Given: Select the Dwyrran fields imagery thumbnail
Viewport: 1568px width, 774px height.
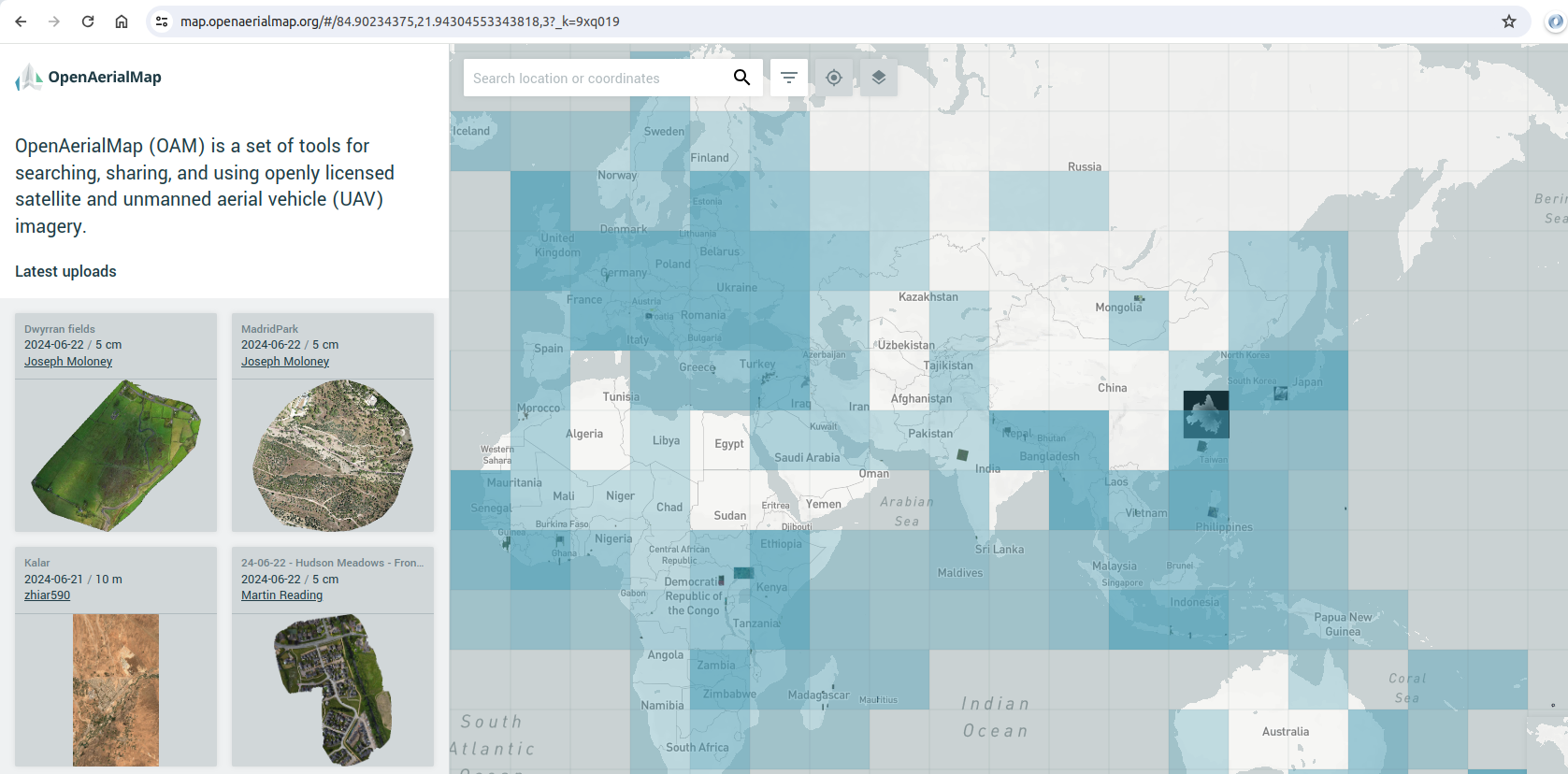Looking at the screenshot, I should [116, 455].
